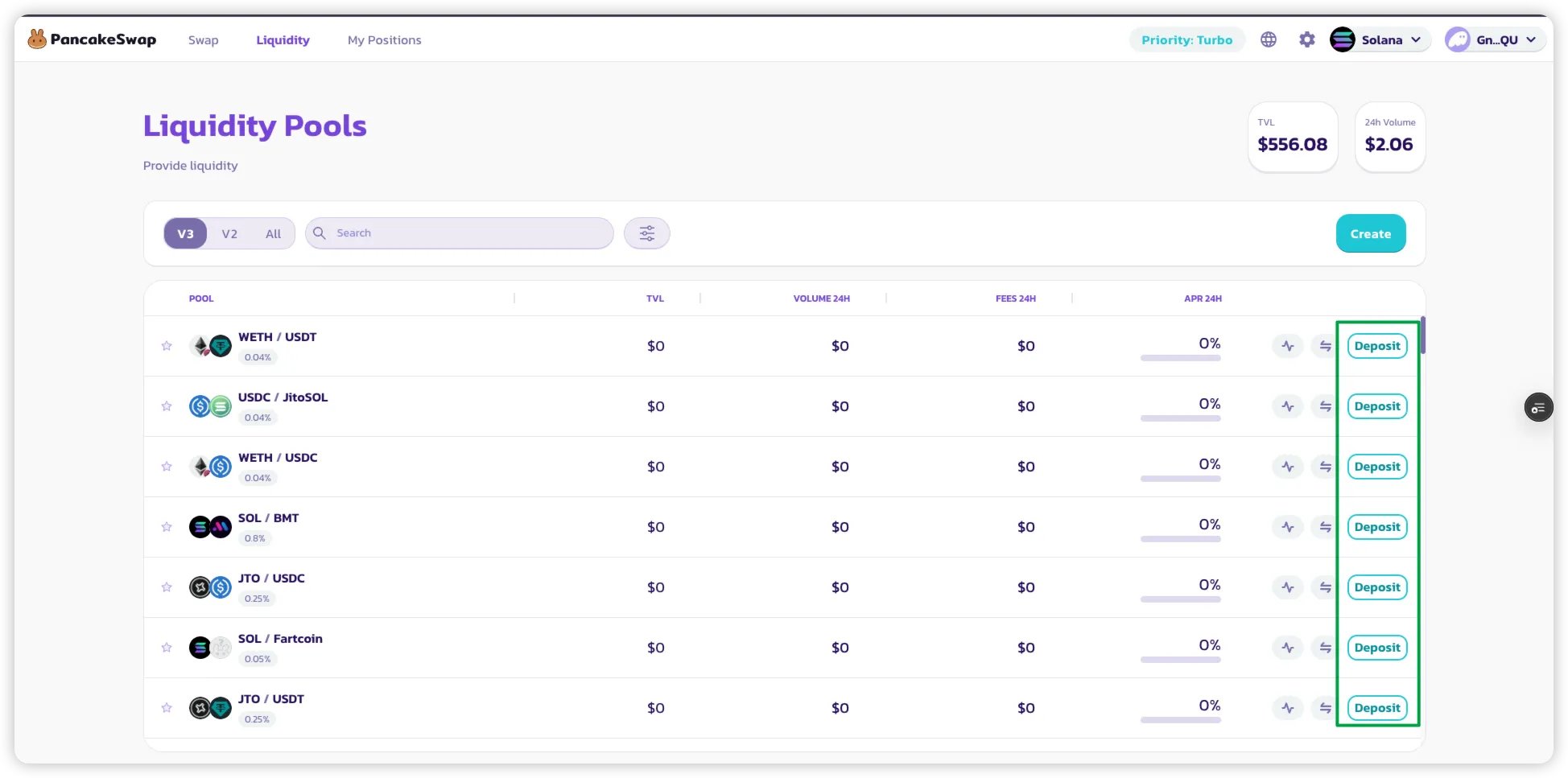The width and height of the screenshot is (1568, 778).
Task: Deposit into the WETH / USDC pool
Action: pyautogui.click(x=1376, y=467)
